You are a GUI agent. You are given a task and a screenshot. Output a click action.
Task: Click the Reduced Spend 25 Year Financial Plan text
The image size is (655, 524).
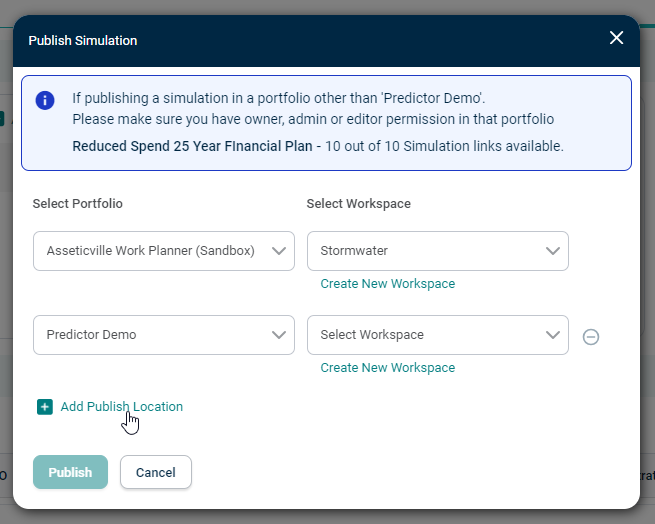pos(192,146)
